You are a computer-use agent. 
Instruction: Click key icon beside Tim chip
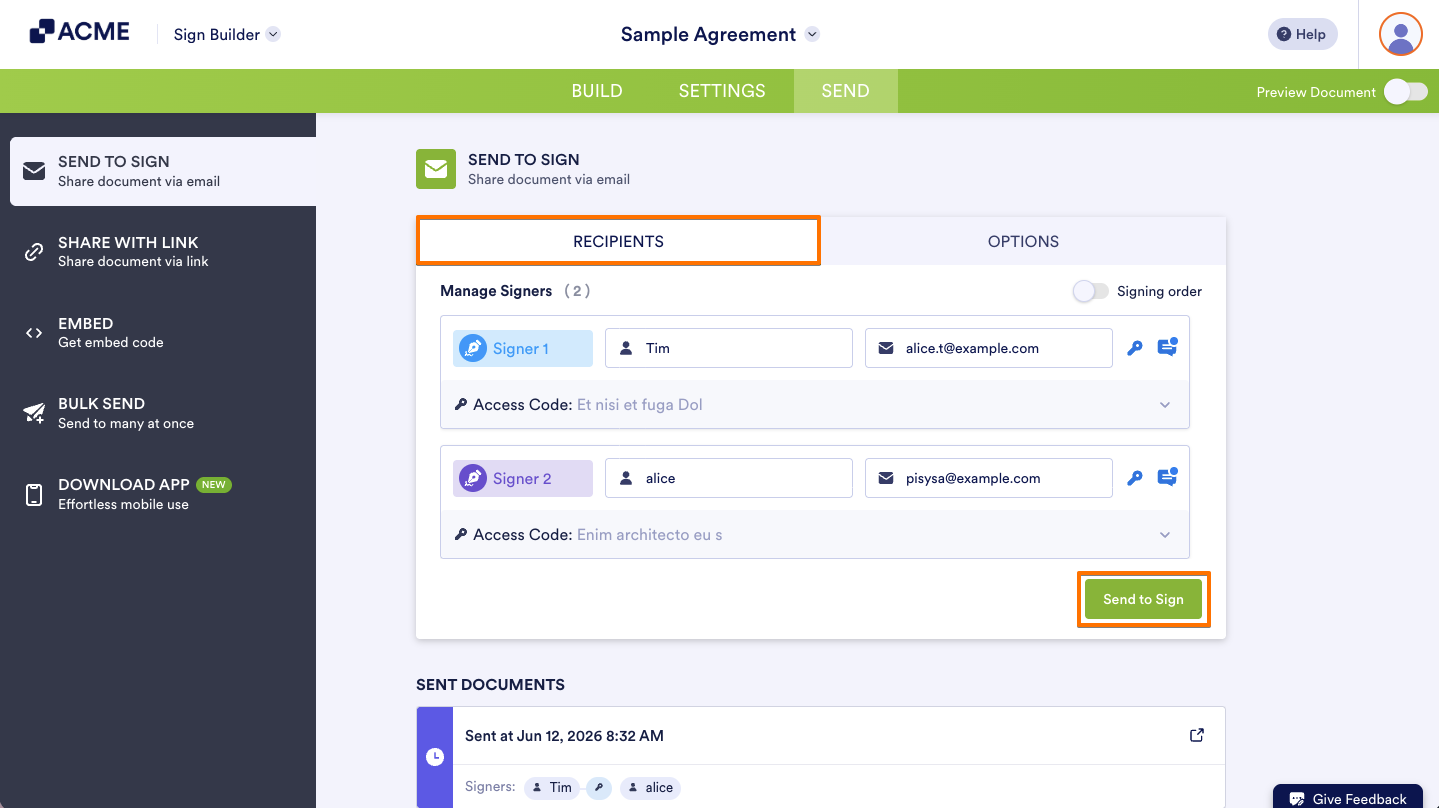tap(598, 787)
